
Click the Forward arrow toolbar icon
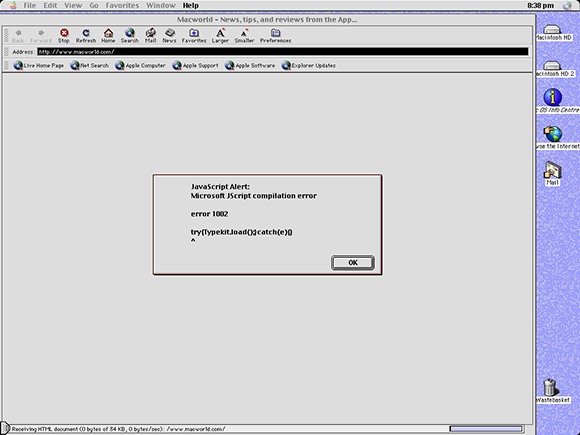pyautogui.click(x=41, y=36)
